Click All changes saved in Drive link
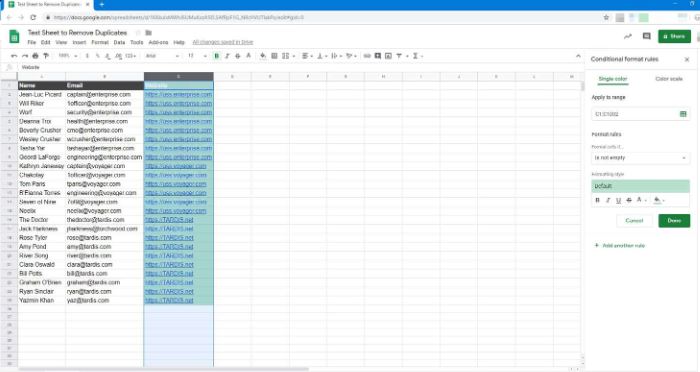The image size is (700, 372). [223, 42]
